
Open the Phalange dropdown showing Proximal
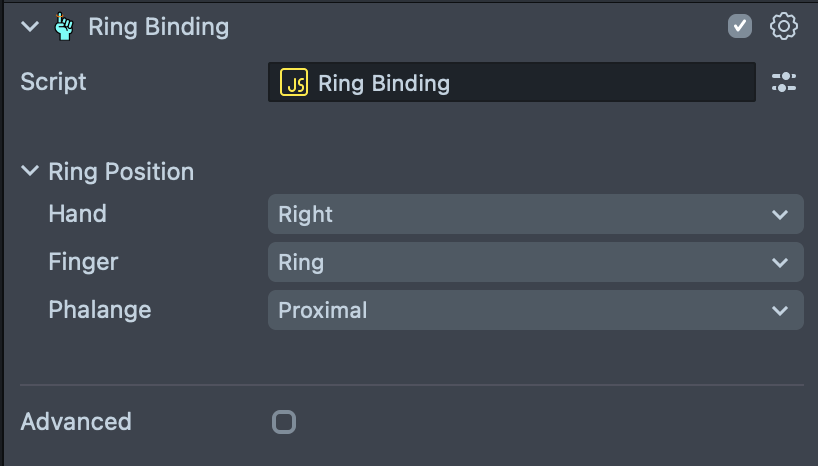520,311
